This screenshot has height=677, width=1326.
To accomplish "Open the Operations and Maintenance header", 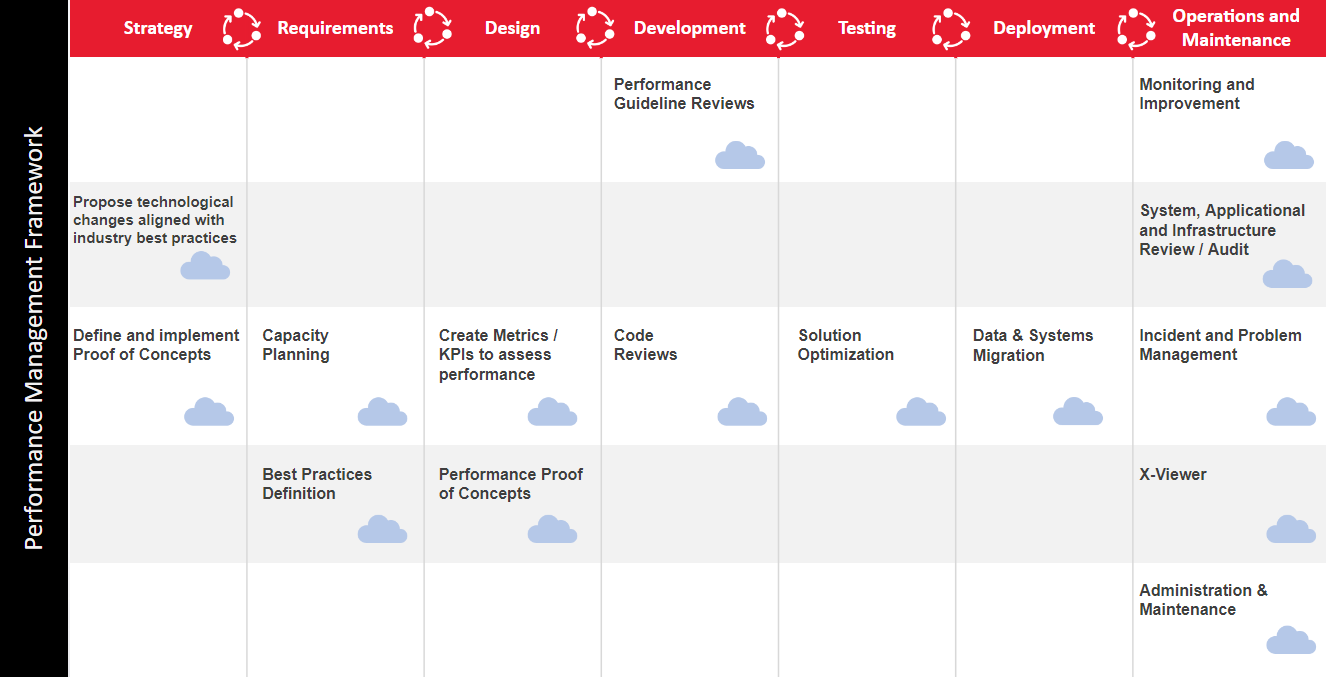I will pos(1235,28).
